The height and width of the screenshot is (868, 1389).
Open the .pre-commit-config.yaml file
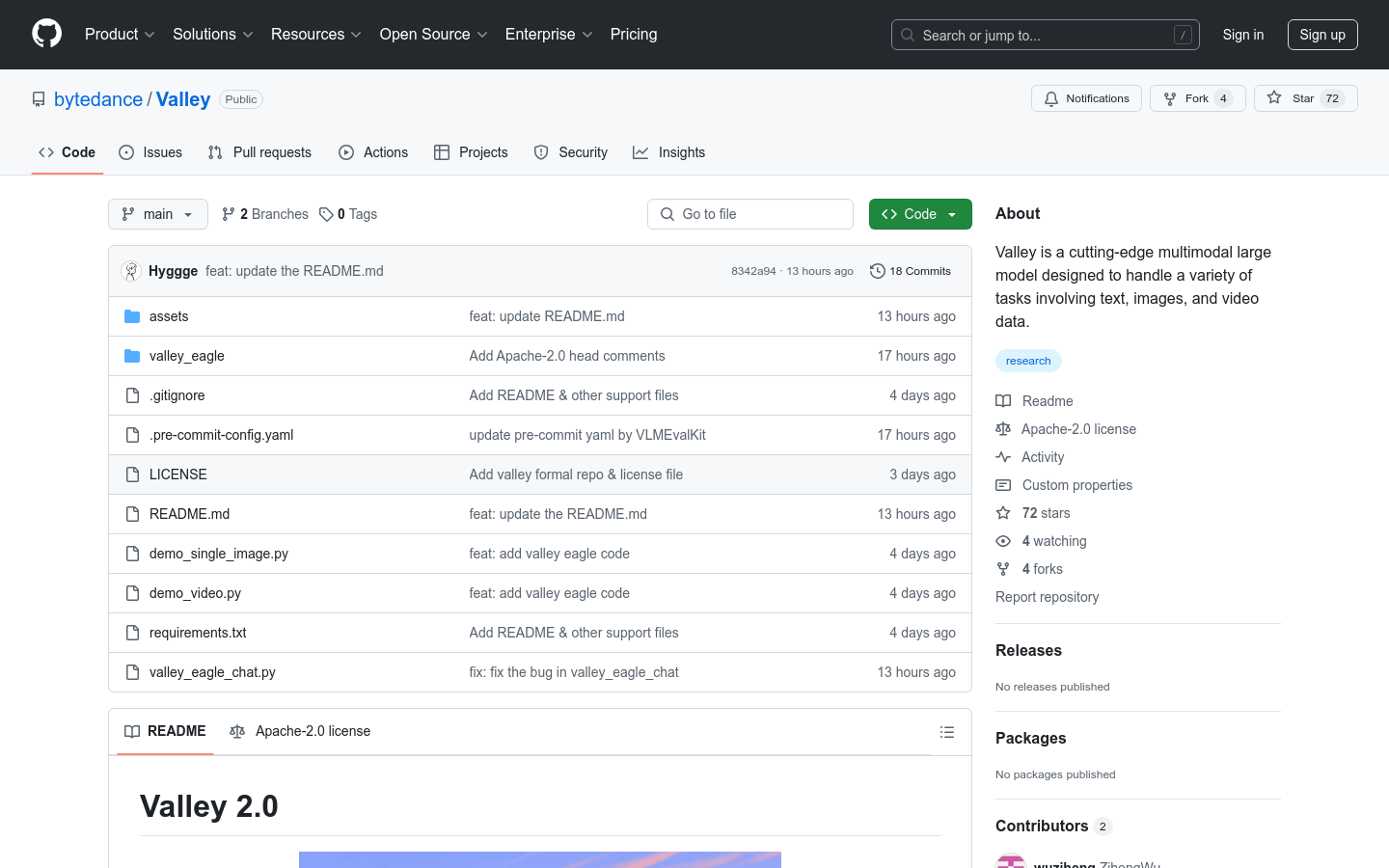point(222,435)
